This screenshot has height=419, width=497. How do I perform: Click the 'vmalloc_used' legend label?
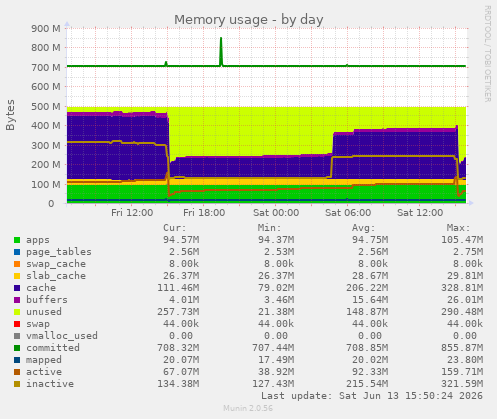[62, 336]
